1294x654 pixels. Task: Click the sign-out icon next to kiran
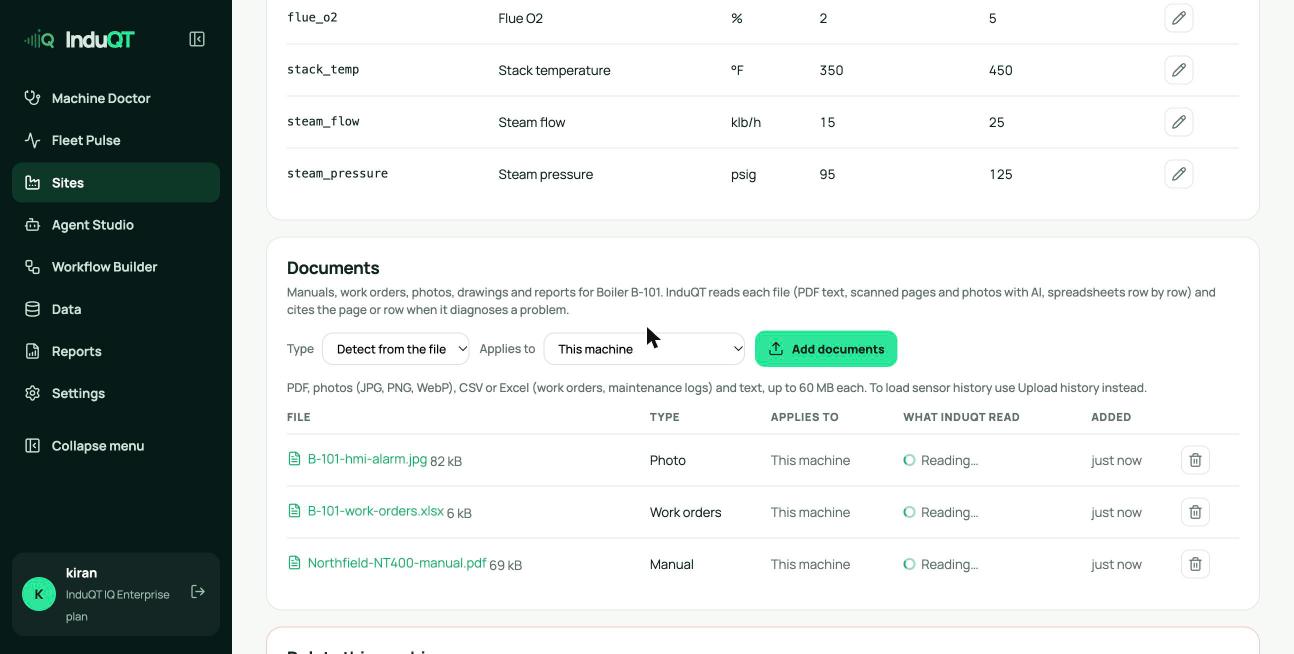pos(198,592)
